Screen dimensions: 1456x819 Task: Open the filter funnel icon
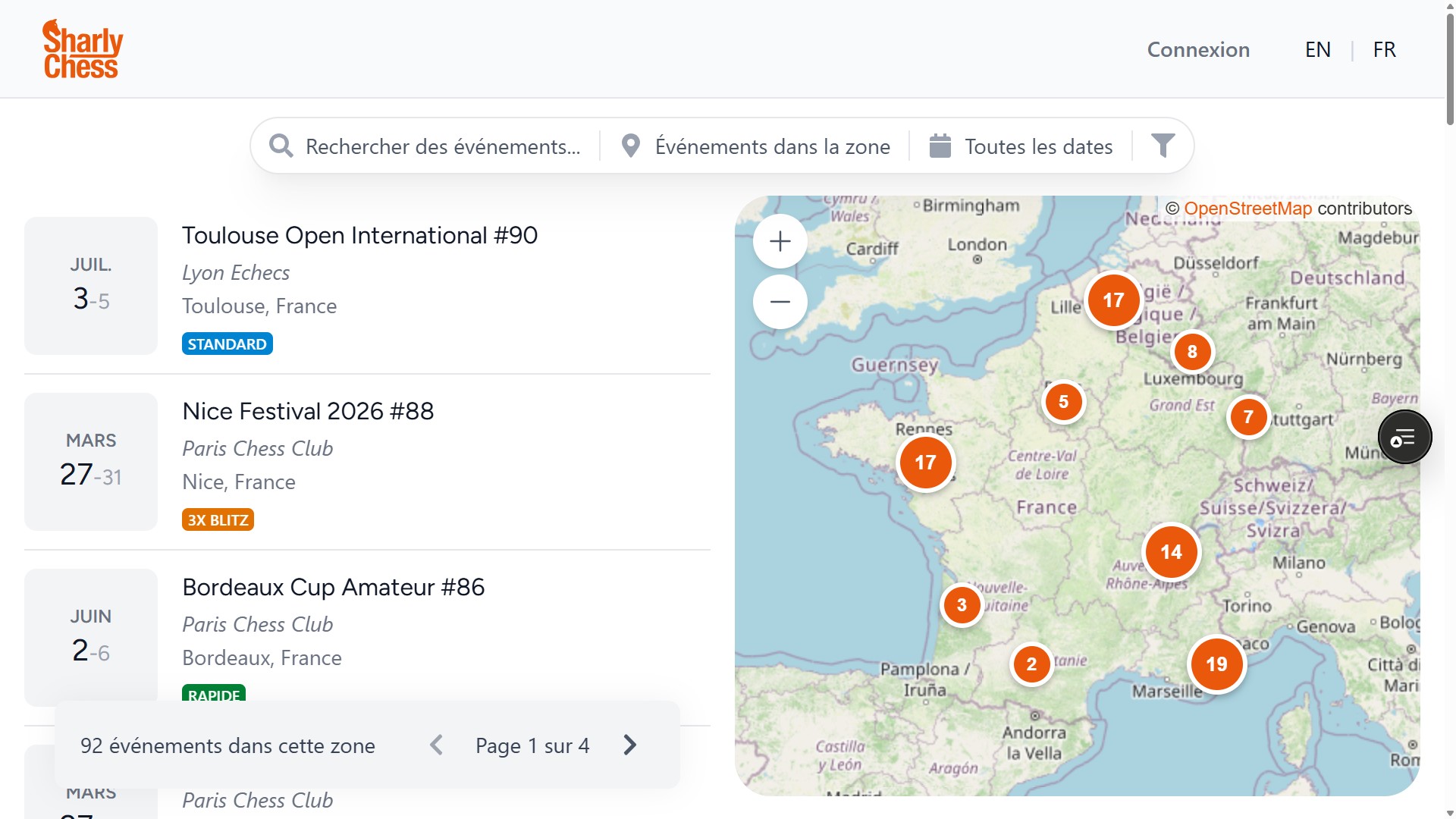[1163, 146]
